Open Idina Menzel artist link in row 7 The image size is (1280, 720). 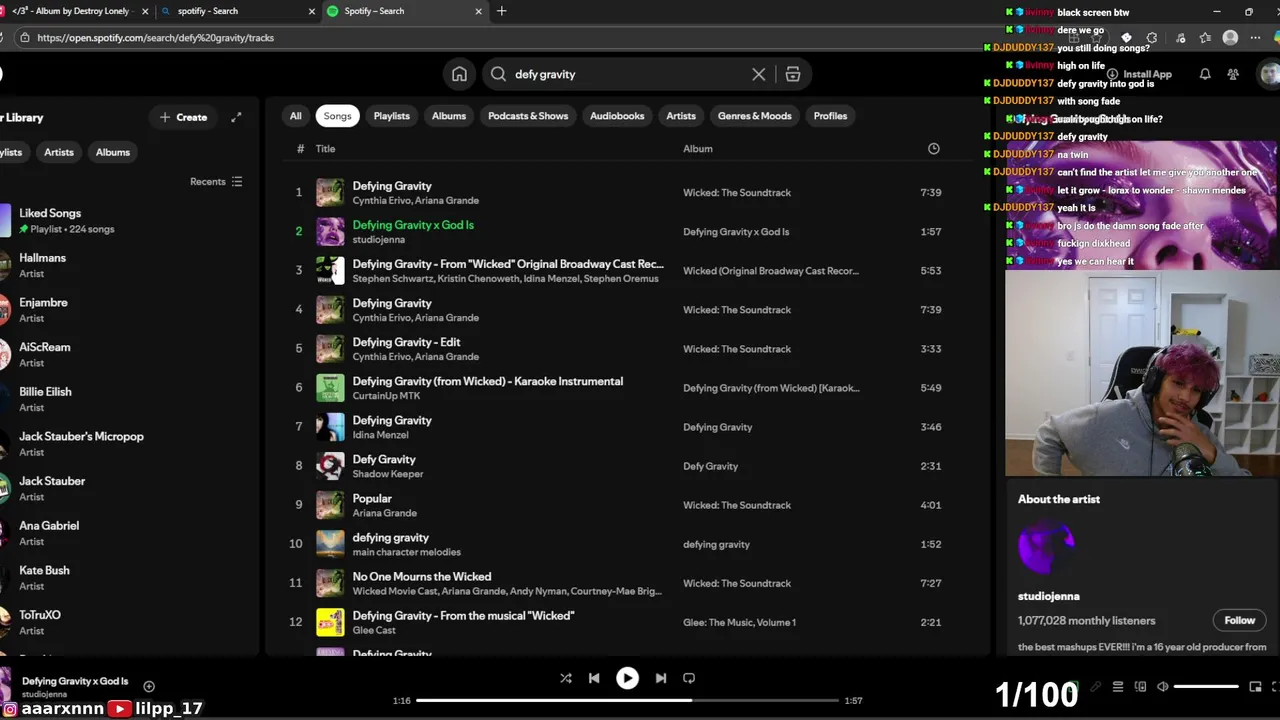click(380, 435)
